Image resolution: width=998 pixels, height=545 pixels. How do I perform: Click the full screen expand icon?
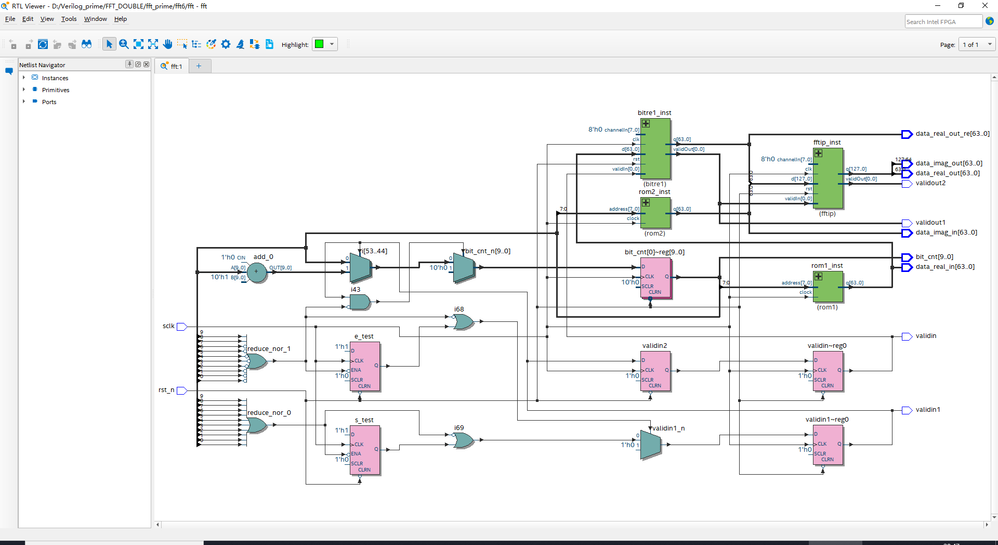[x=153, y=44]
